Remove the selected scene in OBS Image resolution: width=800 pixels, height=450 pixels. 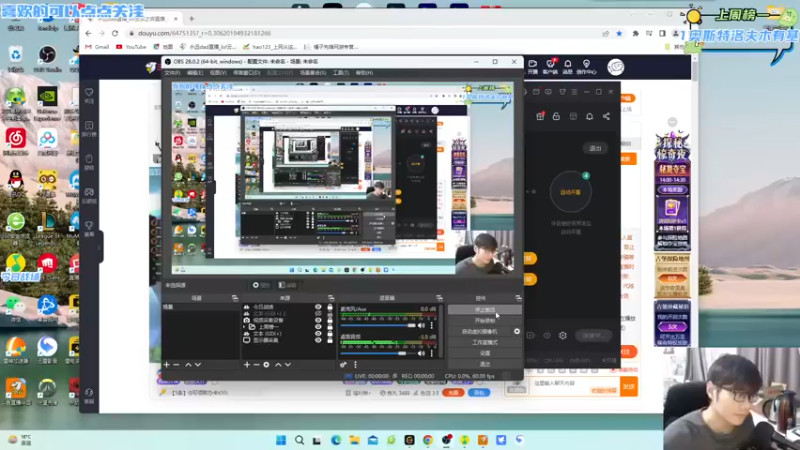pos(177,365)
